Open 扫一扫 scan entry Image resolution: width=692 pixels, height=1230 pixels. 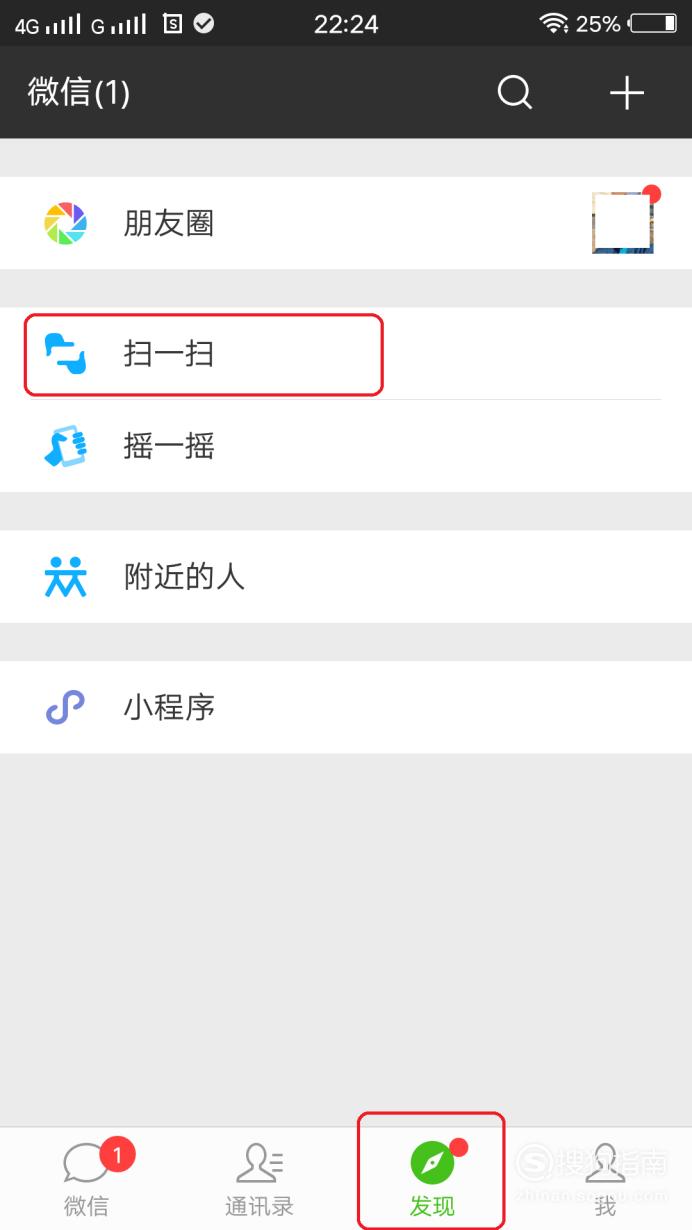click(x=346, y=354)
